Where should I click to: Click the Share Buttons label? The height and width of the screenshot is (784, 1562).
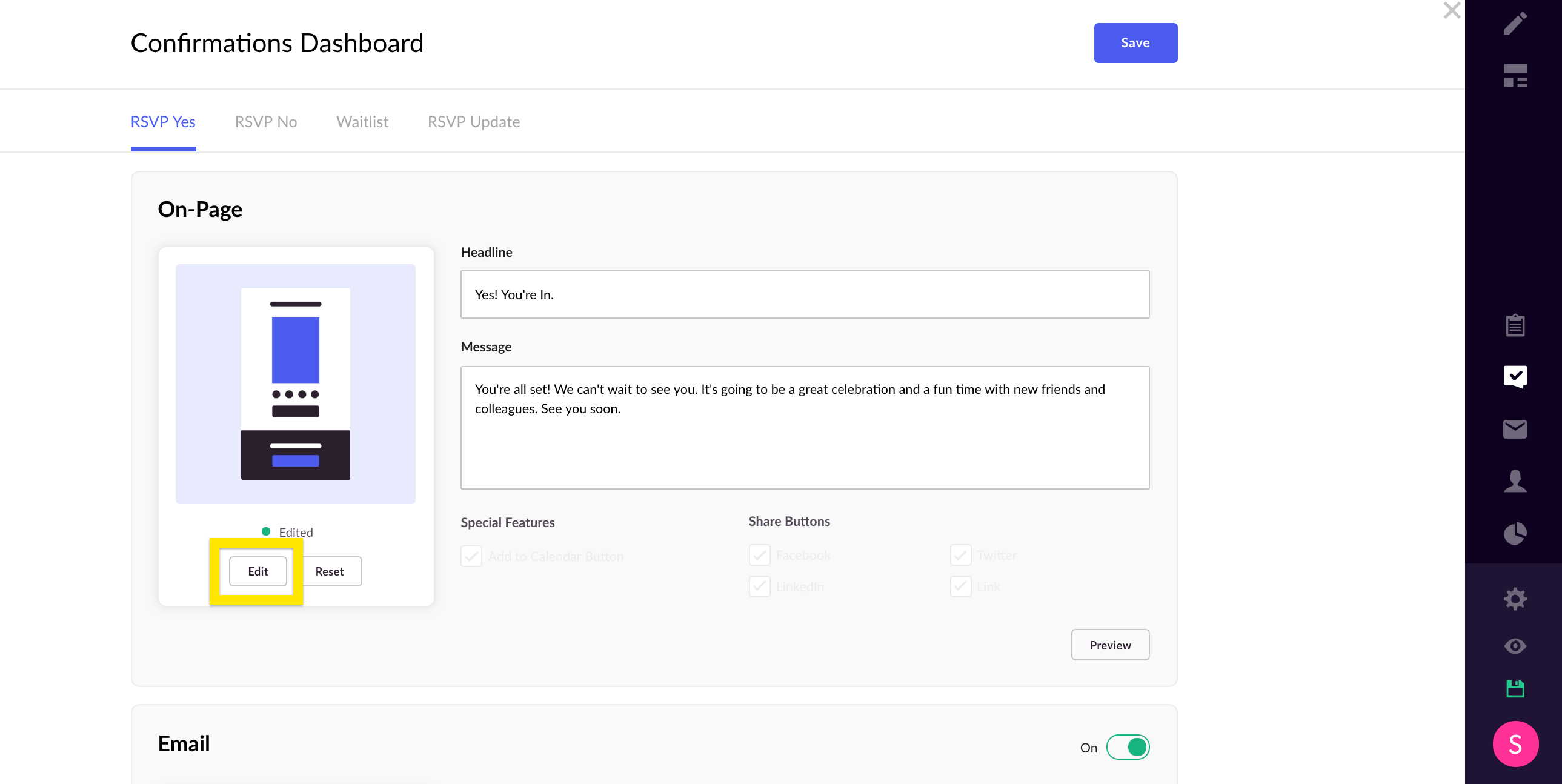point(789,521)
